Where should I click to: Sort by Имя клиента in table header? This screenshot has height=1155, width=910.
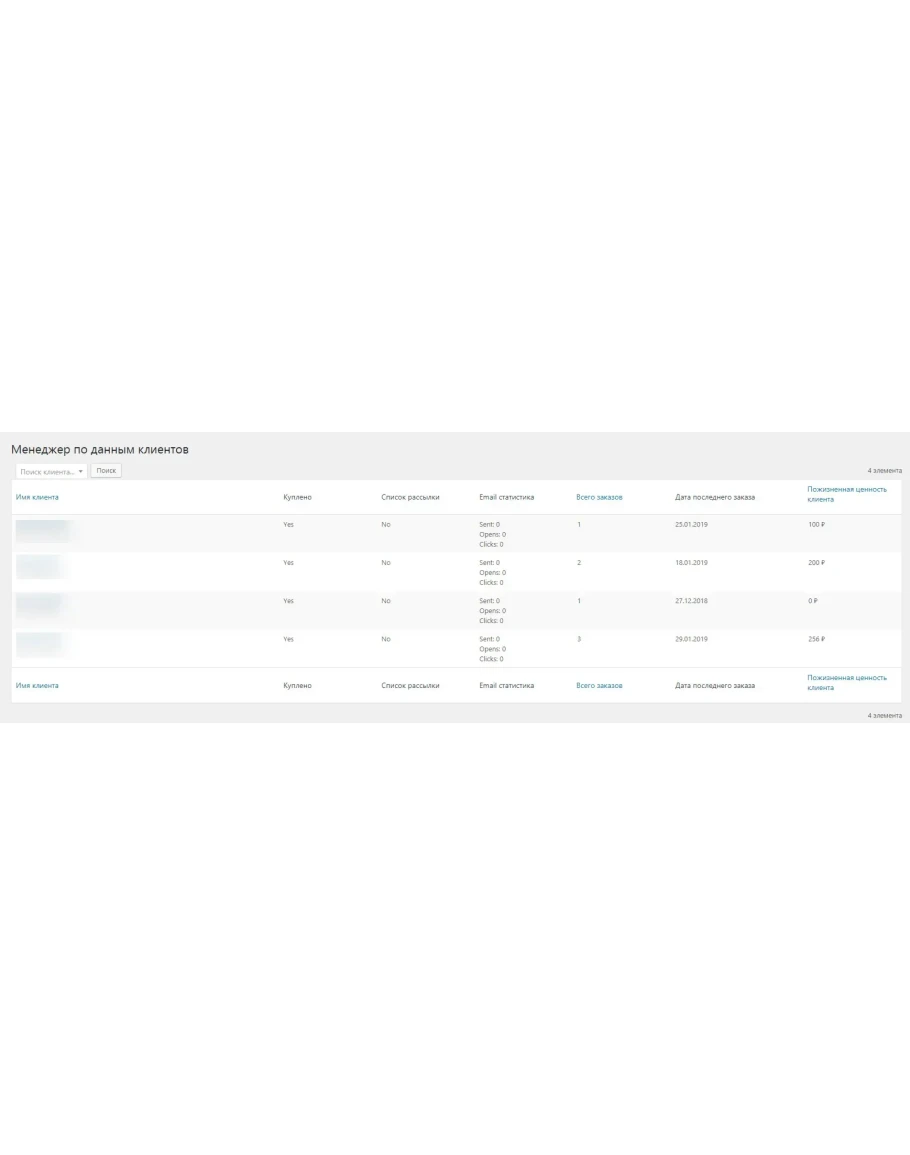click(37, 497)
